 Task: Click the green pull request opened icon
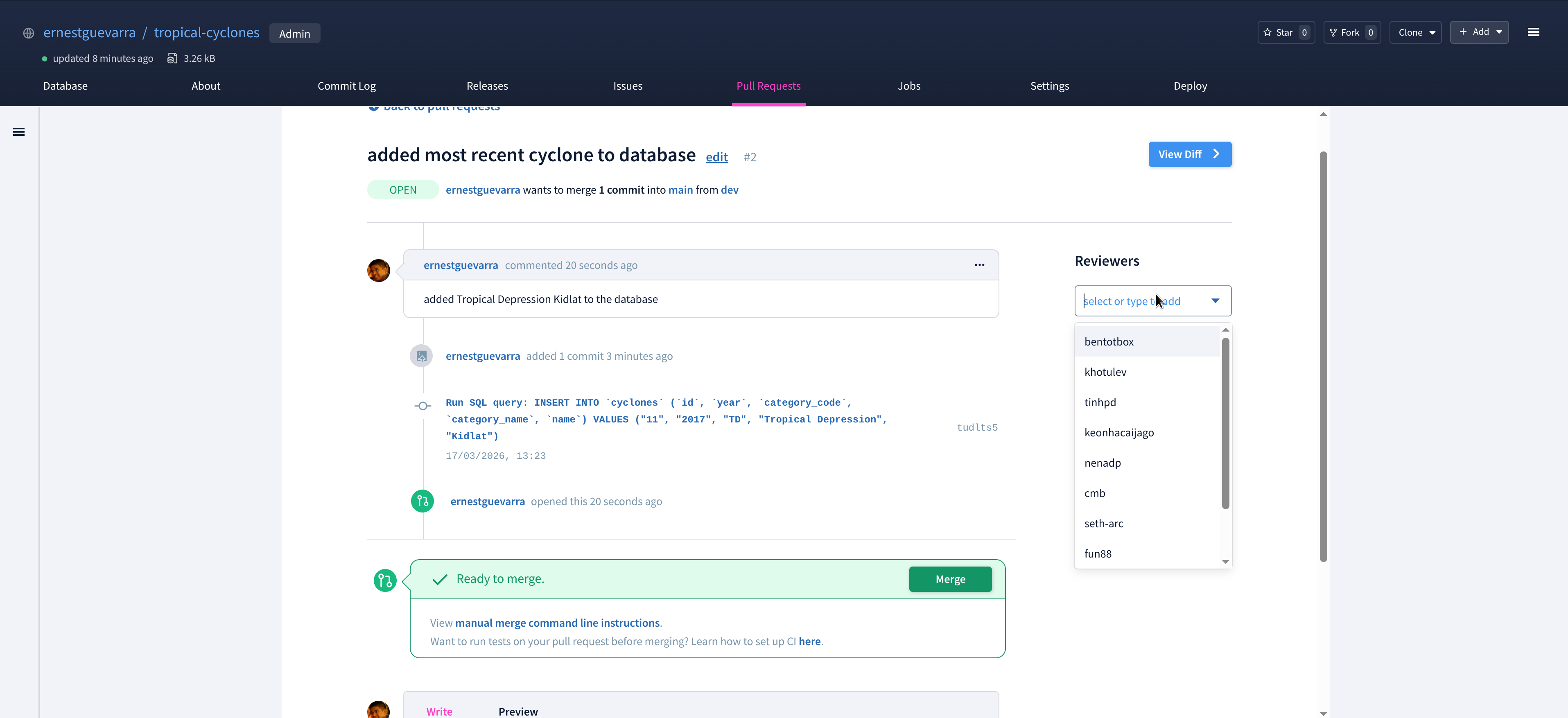423,501
